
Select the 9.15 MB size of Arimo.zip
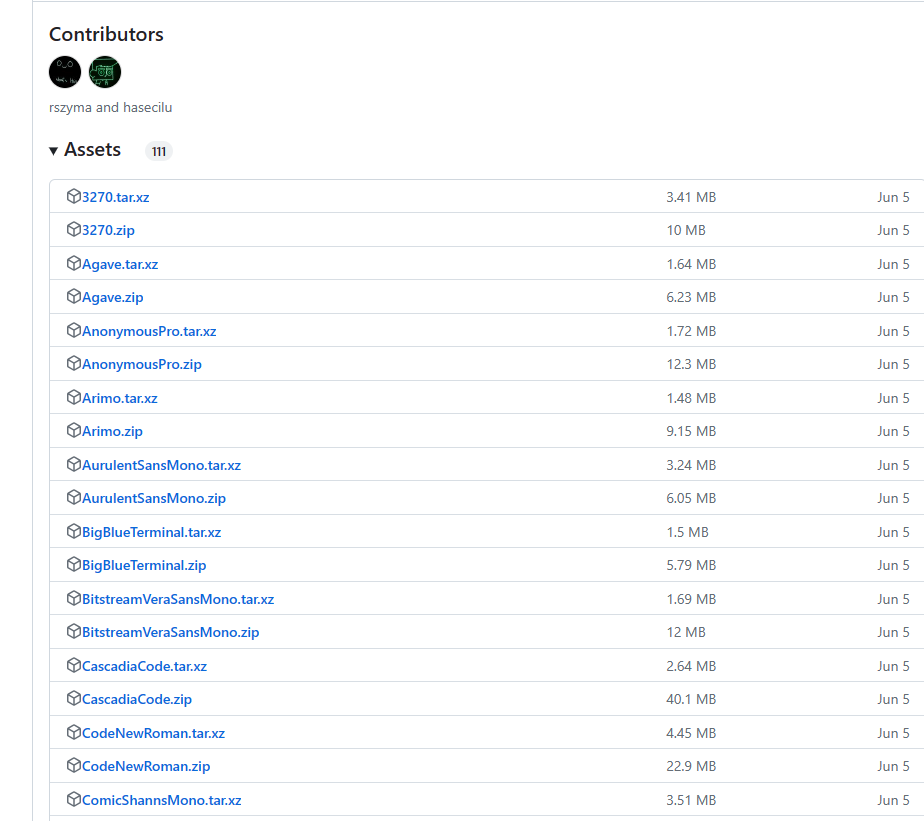point(691,431)
